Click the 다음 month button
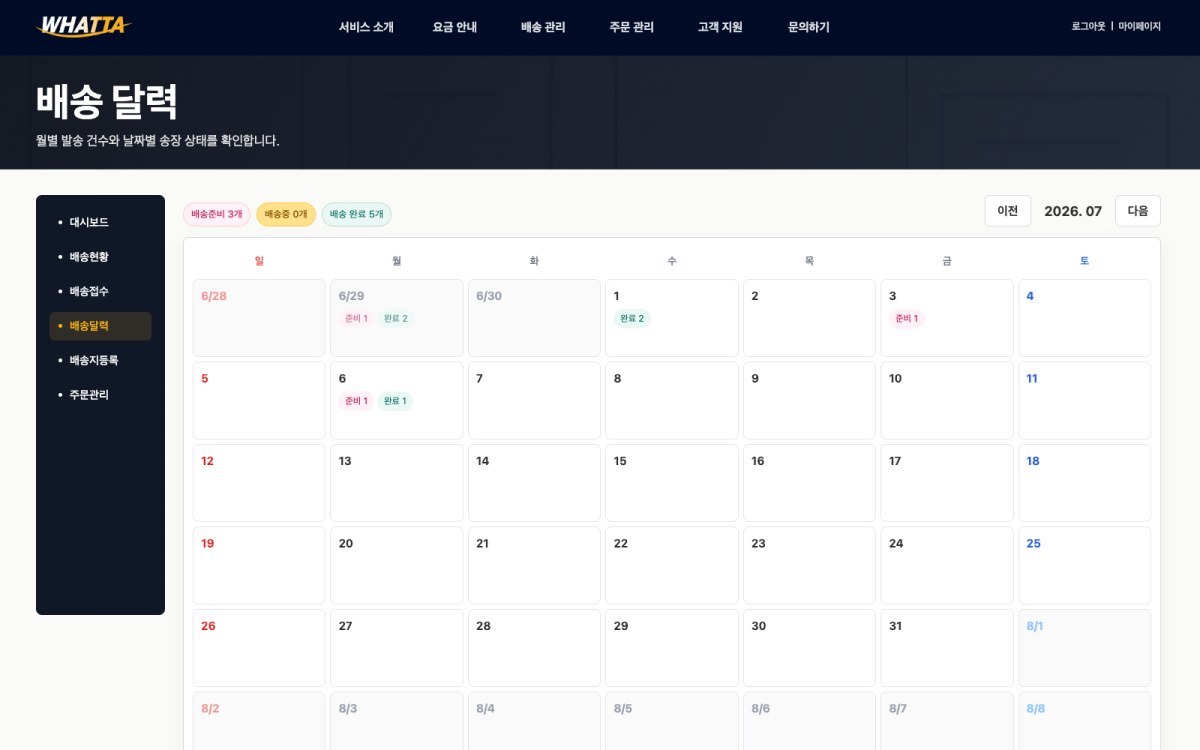The image size is (1200, 750). tap(1138, 211)
